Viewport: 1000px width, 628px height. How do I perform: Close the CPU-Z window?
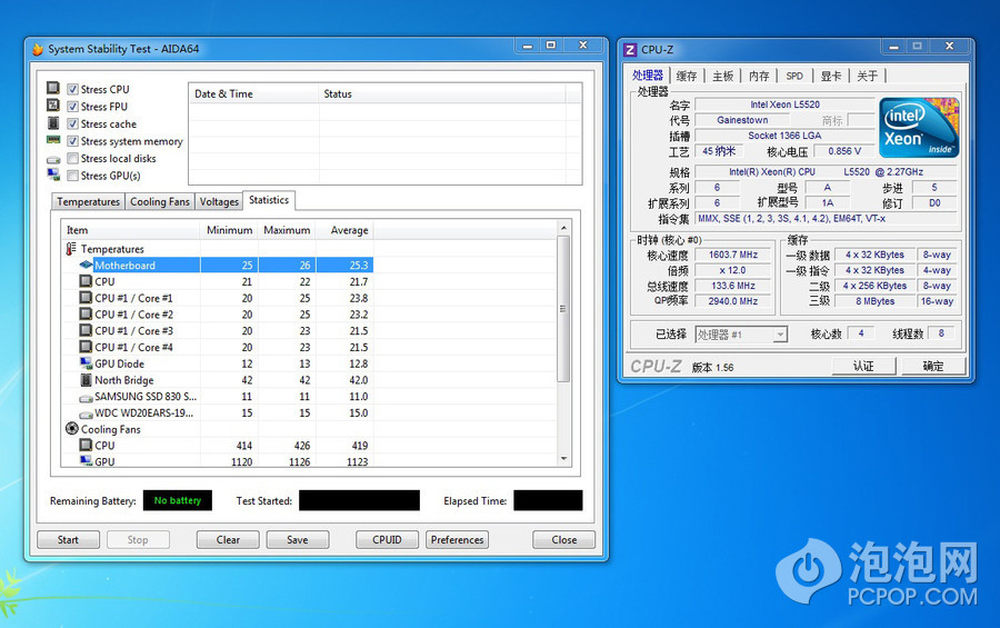click(x=950, y=47)
